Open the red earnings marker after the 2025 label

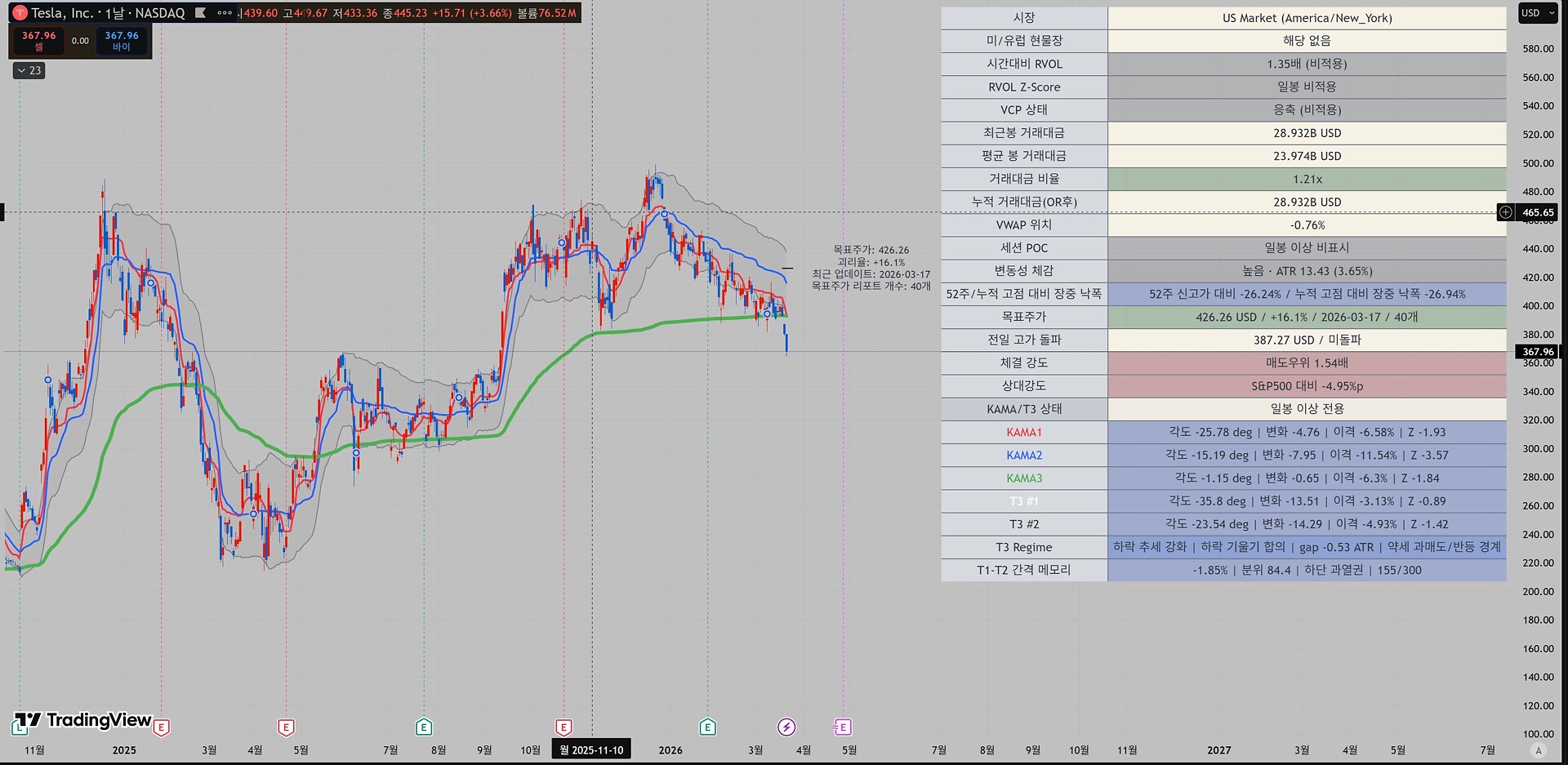tap(162, 727)
